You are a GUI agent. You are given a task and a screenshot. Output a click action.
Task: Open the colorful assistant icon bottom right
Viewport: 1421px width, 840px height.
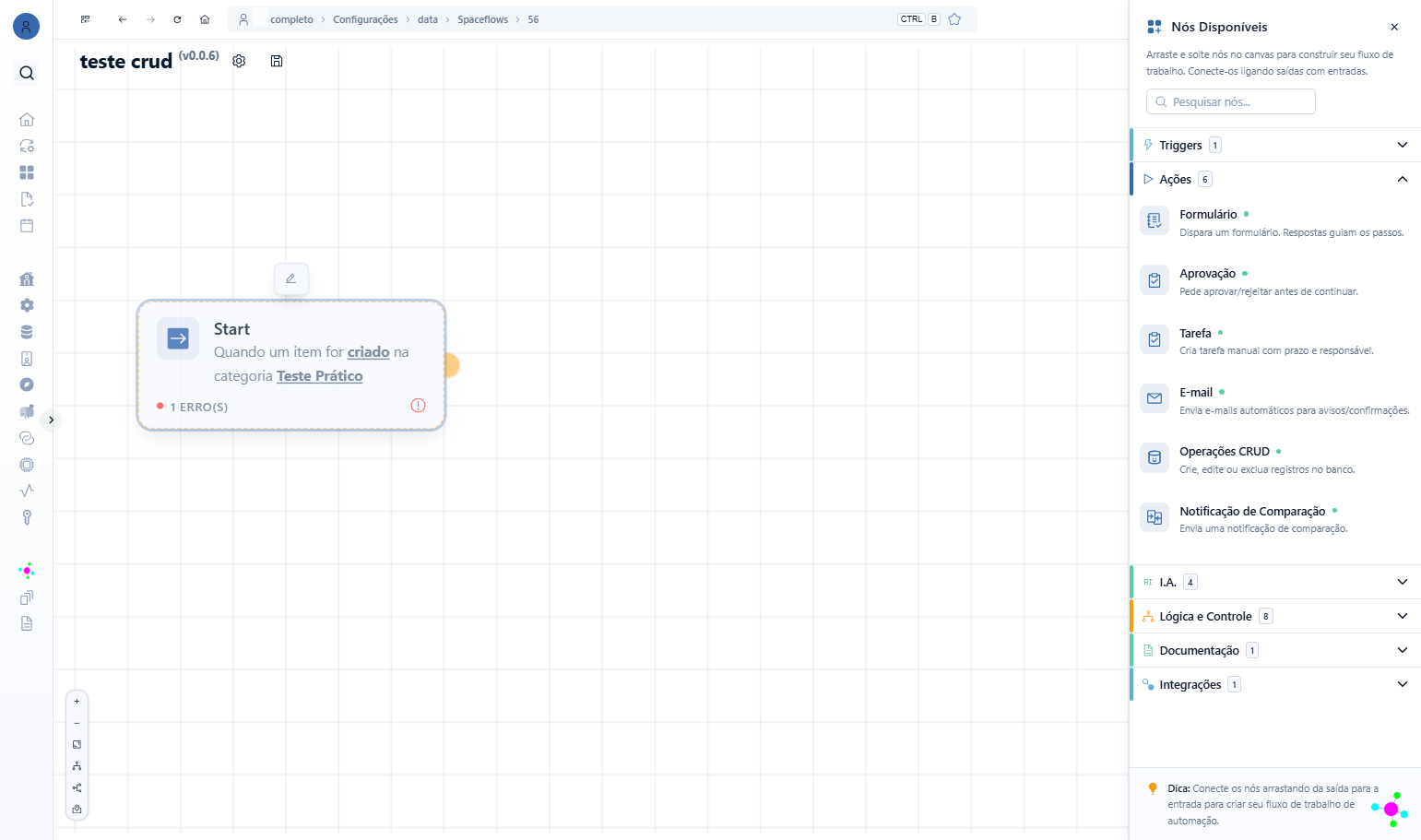coord(1390,810)
